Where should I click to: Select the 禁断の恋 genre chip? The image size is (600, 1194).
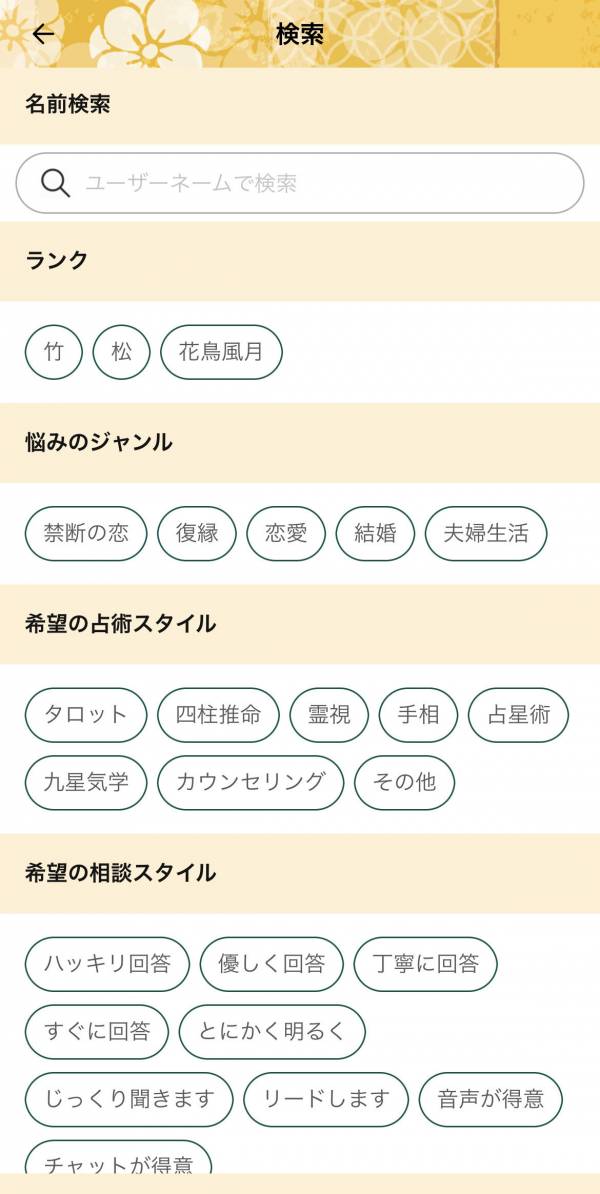tap(86, 533)
